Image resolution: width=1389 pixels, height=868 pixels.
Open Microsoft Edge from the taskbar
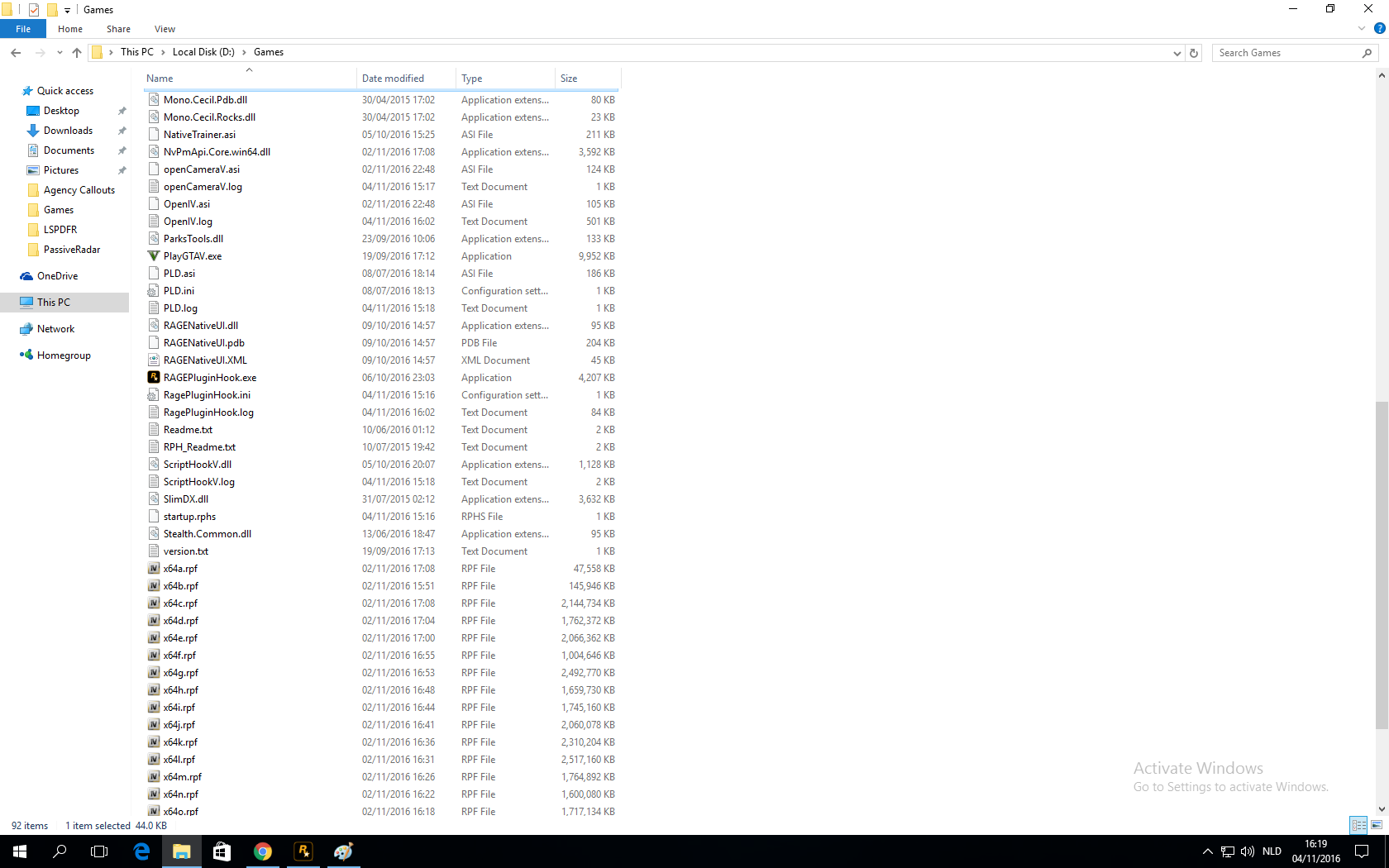click(x=141, y=851)
